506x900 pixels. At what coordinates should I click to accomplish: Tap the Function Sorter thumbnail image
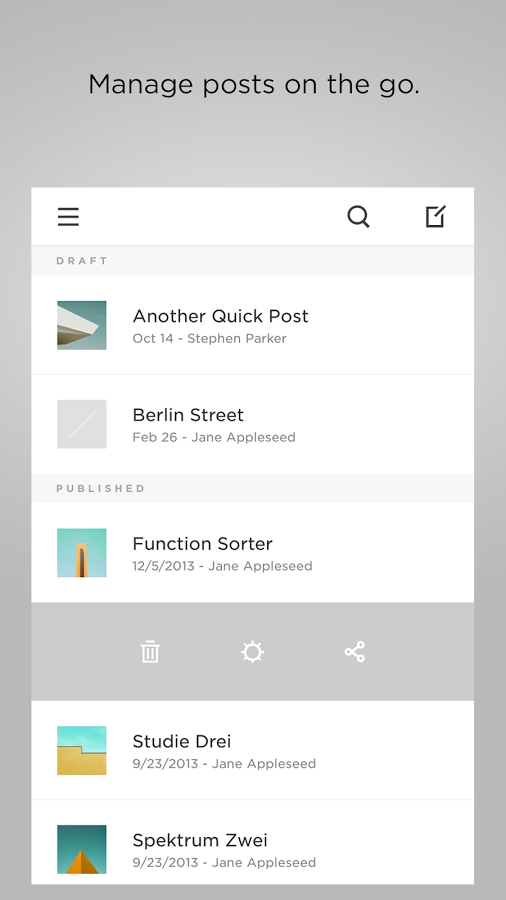(81, 553)
